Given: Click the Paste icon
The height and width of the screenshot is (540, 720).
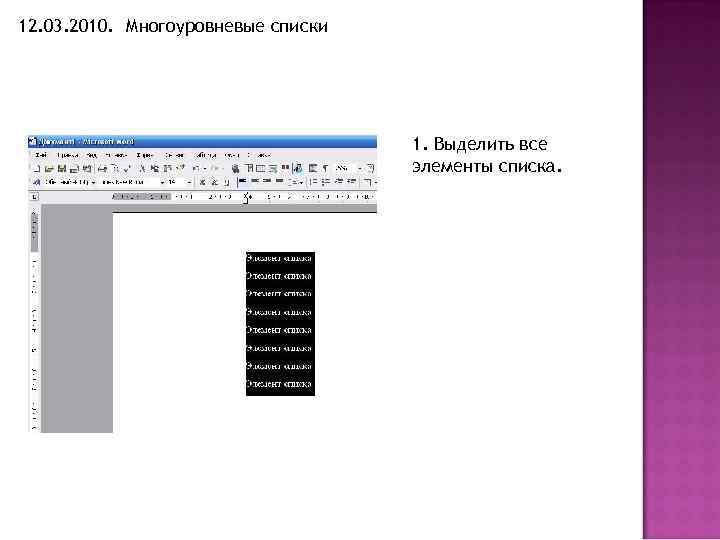Looking at the screenshot, I should 168,169.
